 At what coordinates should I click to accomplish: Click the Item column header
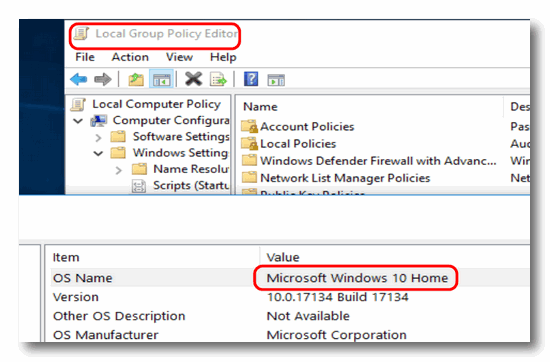66,257
